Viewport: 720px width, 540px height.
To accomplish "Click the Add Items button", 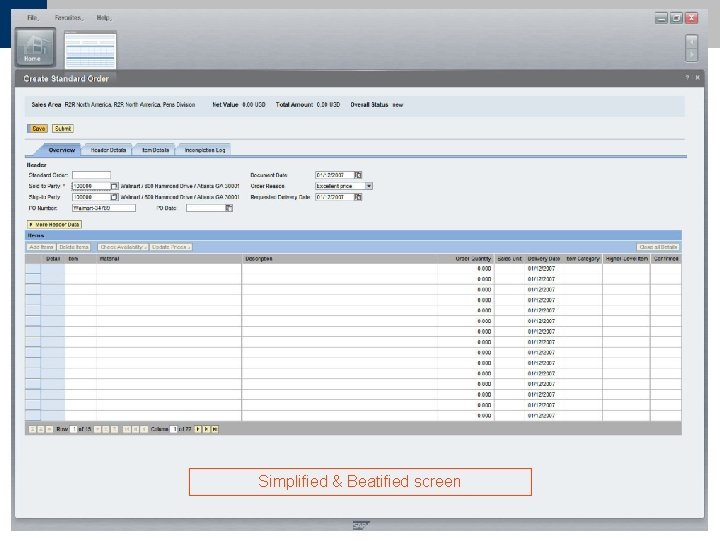I will (x=41, y=247).
